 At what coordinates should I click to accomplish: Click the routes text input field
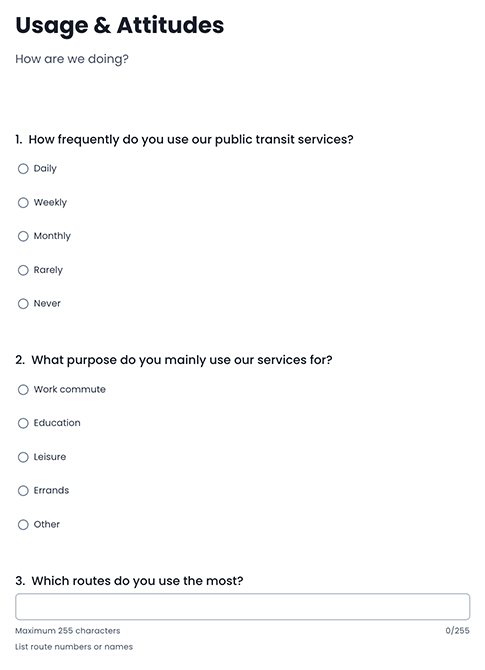click(x=243, y=606)
